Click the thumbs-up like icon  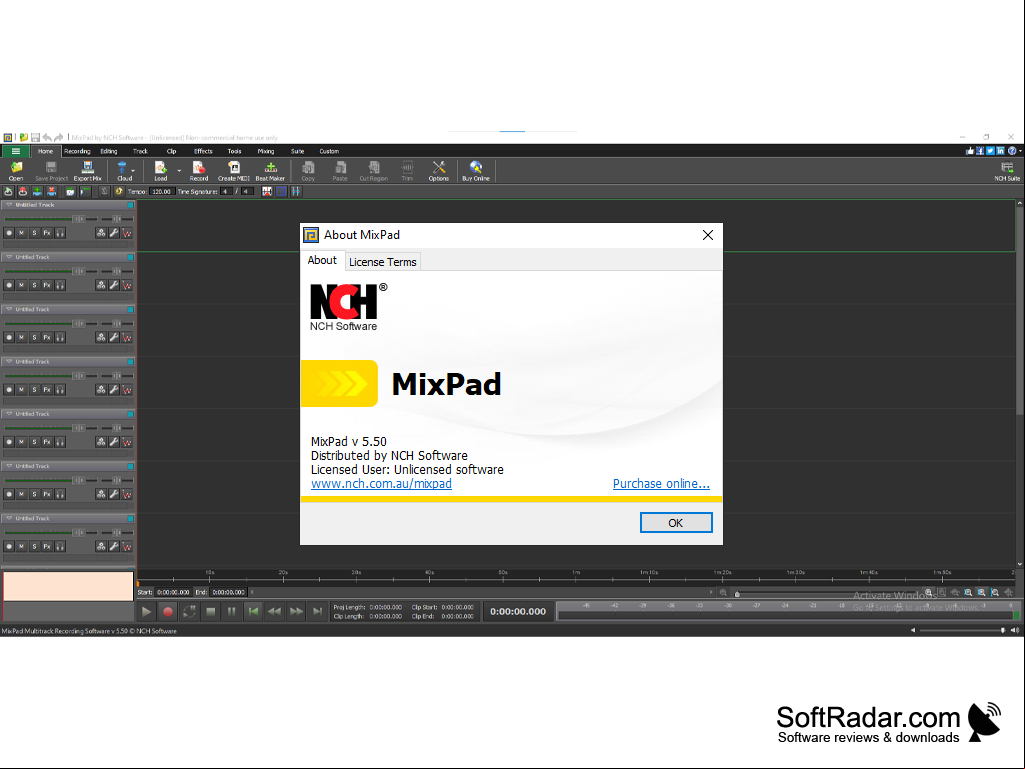click(x=969, y=151)
